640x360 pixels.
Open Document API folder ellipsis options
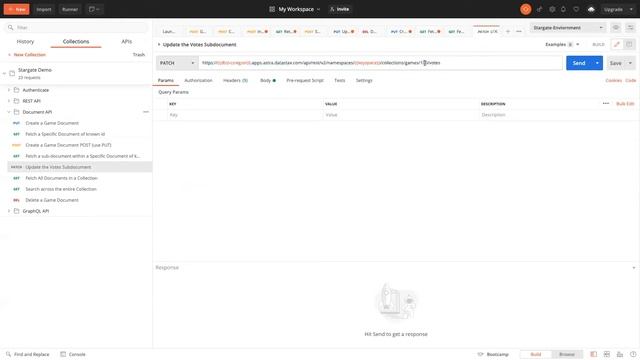(x=146, y=112)
